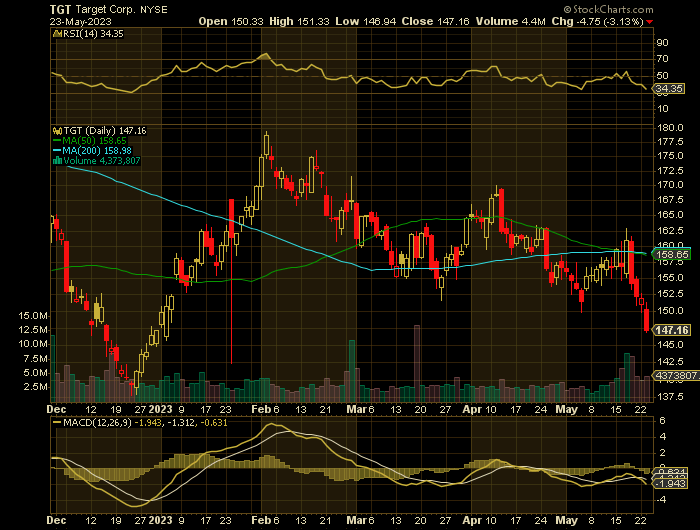Click the 15.0M volume axis label
The image size is (700, 530).
pos(33,316)
